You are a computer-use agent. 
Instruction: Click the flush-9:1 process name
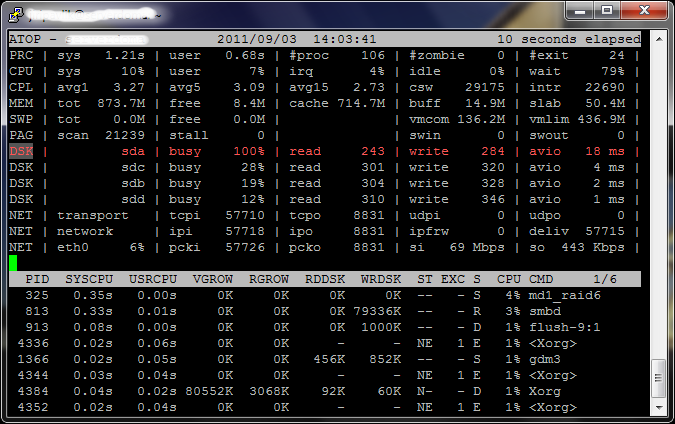point(565,327)
